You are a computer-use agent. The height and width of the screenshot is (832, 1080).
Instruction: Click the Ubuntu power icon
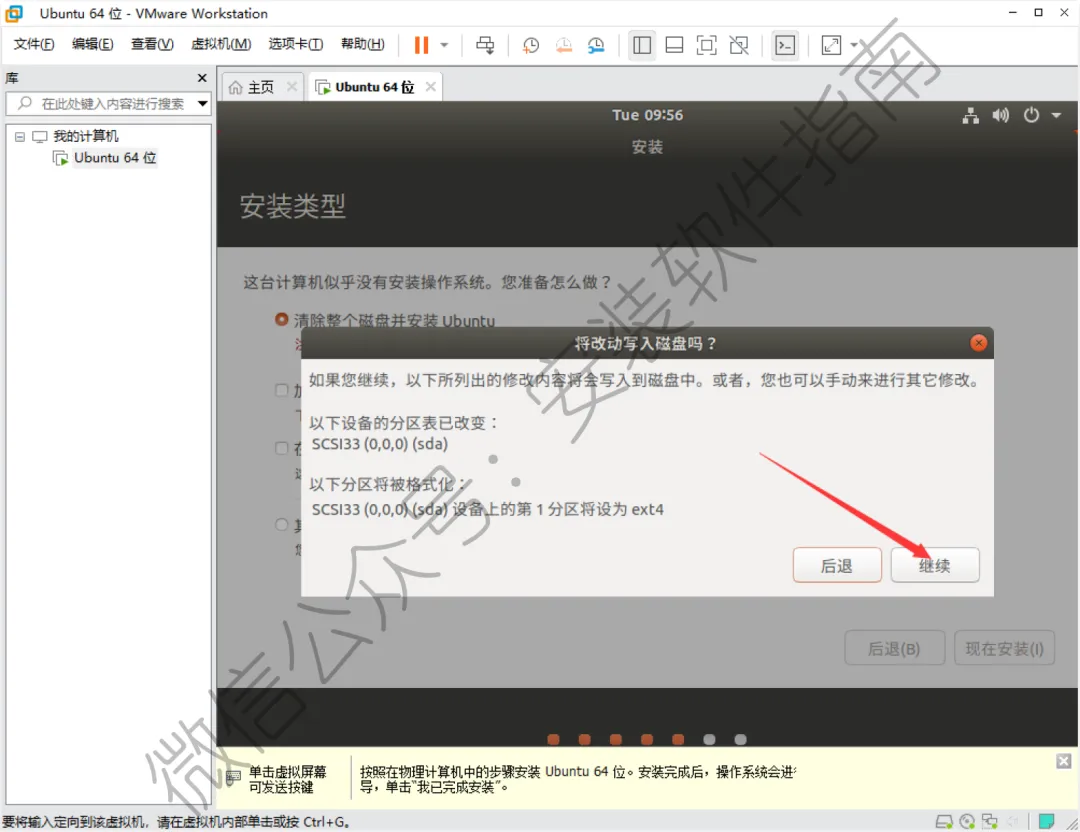click(1031, 116)
